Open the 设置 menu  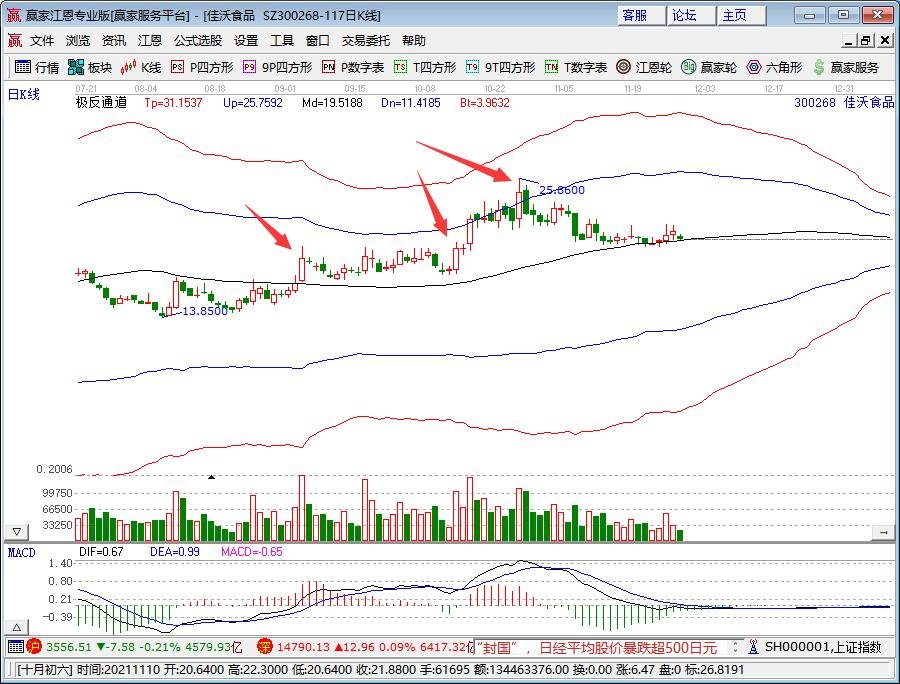246,41
